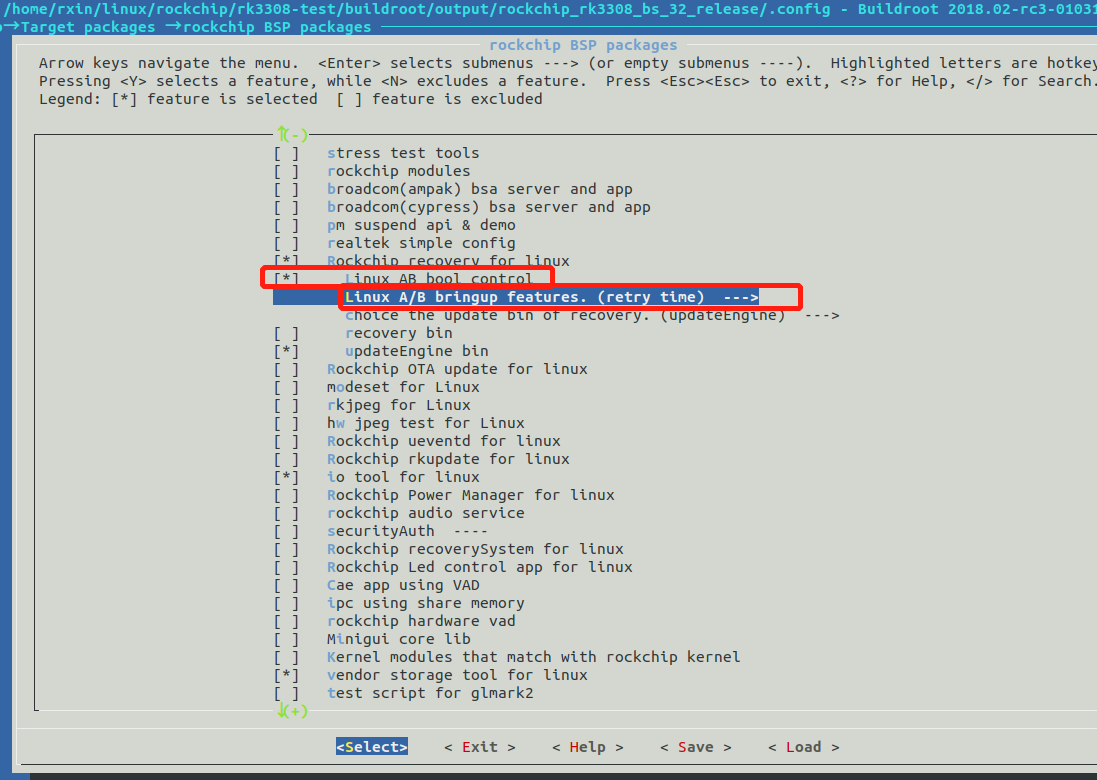1097x780 pixels.
Task: Toggle vendor storage tool checkbox
Action: click(x=286, y=676)
